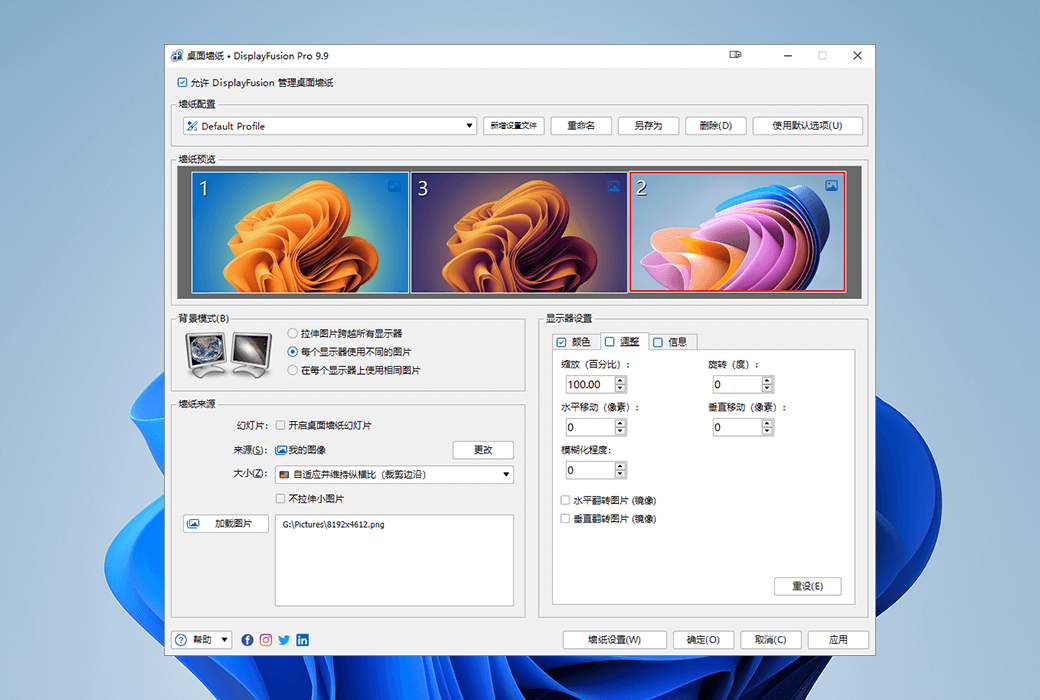
Task: Click the 更改 source change button
Action: click(x=483, y=450)
